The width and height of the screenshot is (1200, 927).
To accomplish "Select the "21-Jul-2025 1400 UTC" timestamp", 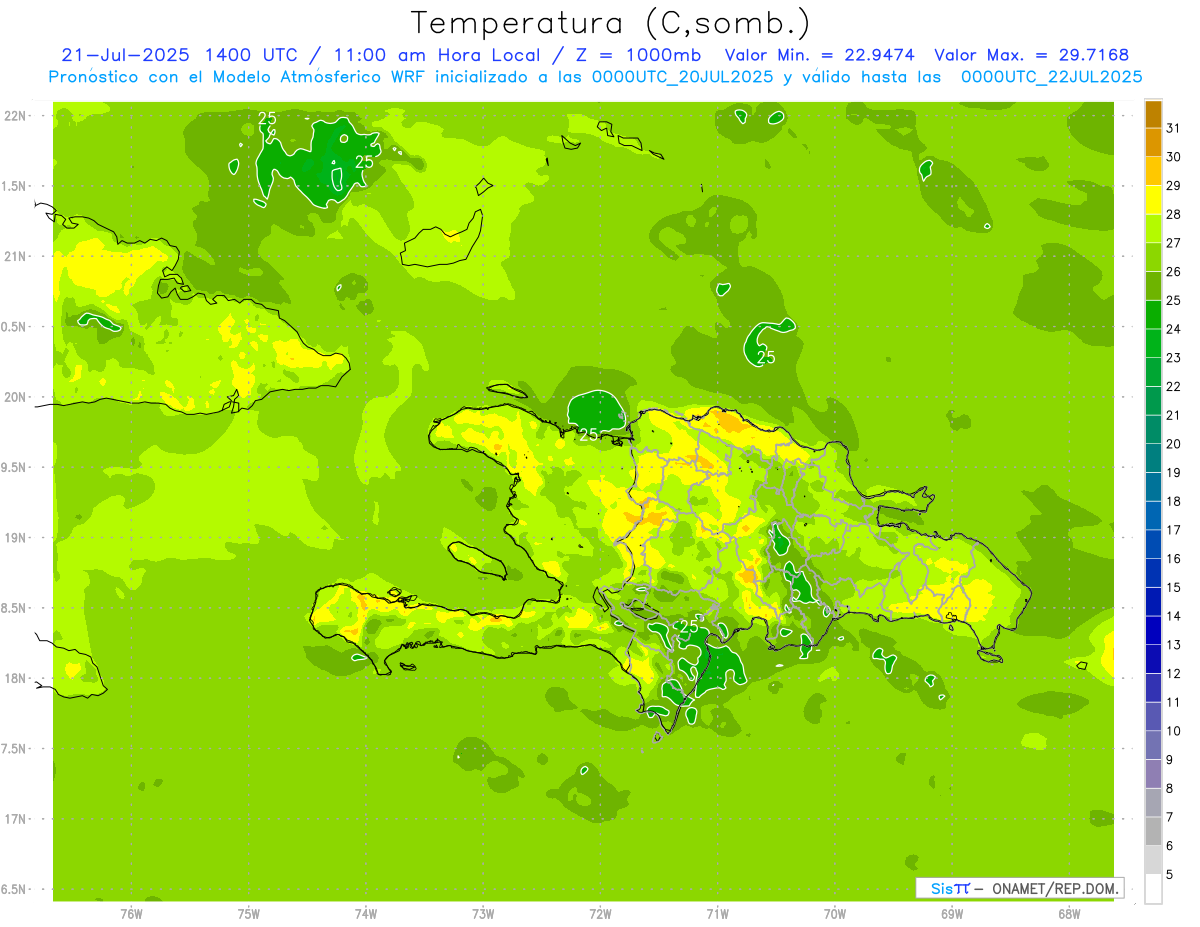I will pyautogui.click(x=178, y=55).
